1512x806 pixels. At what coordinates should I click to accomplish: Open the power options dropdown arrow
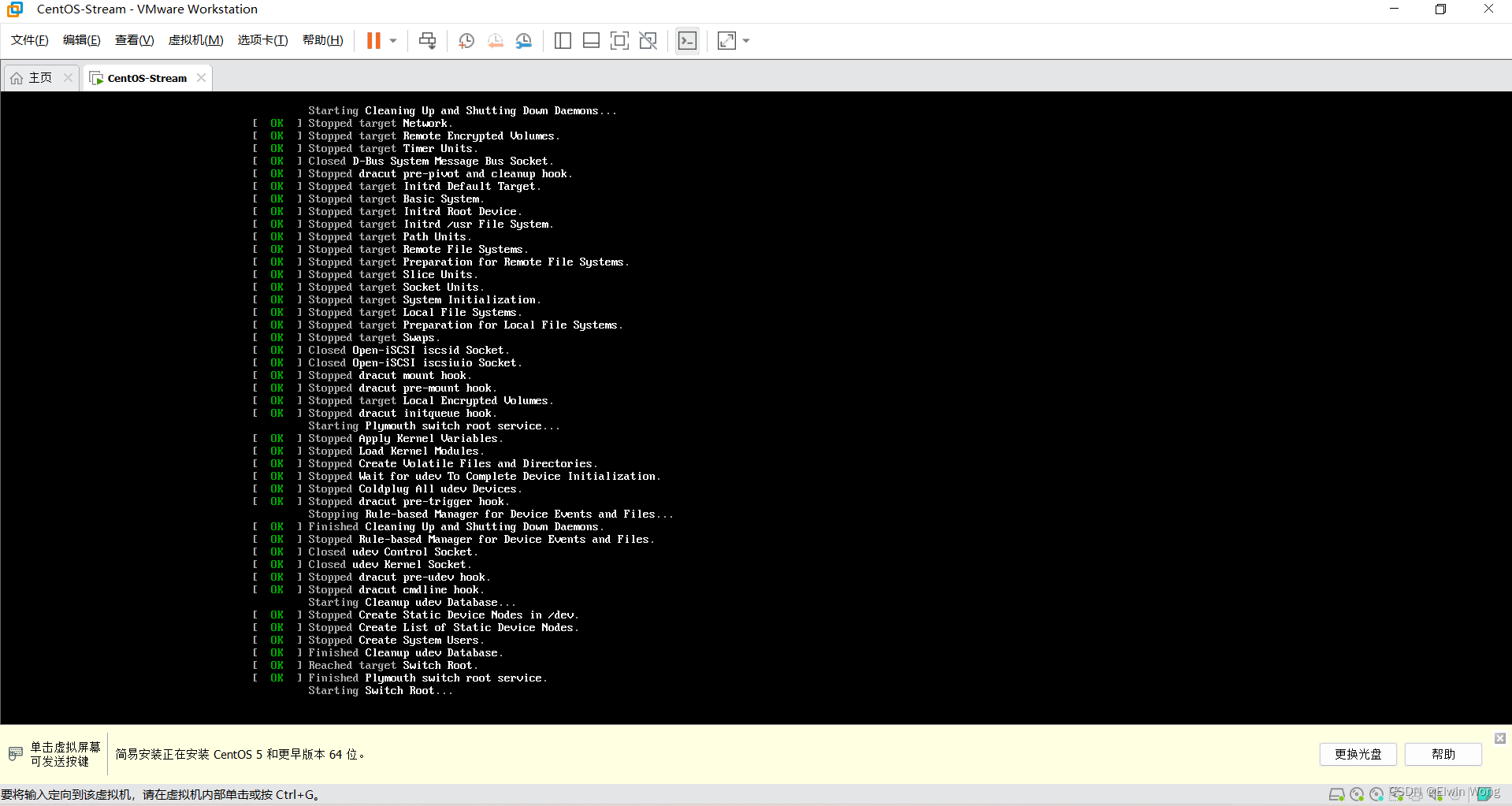coord(393,40)
